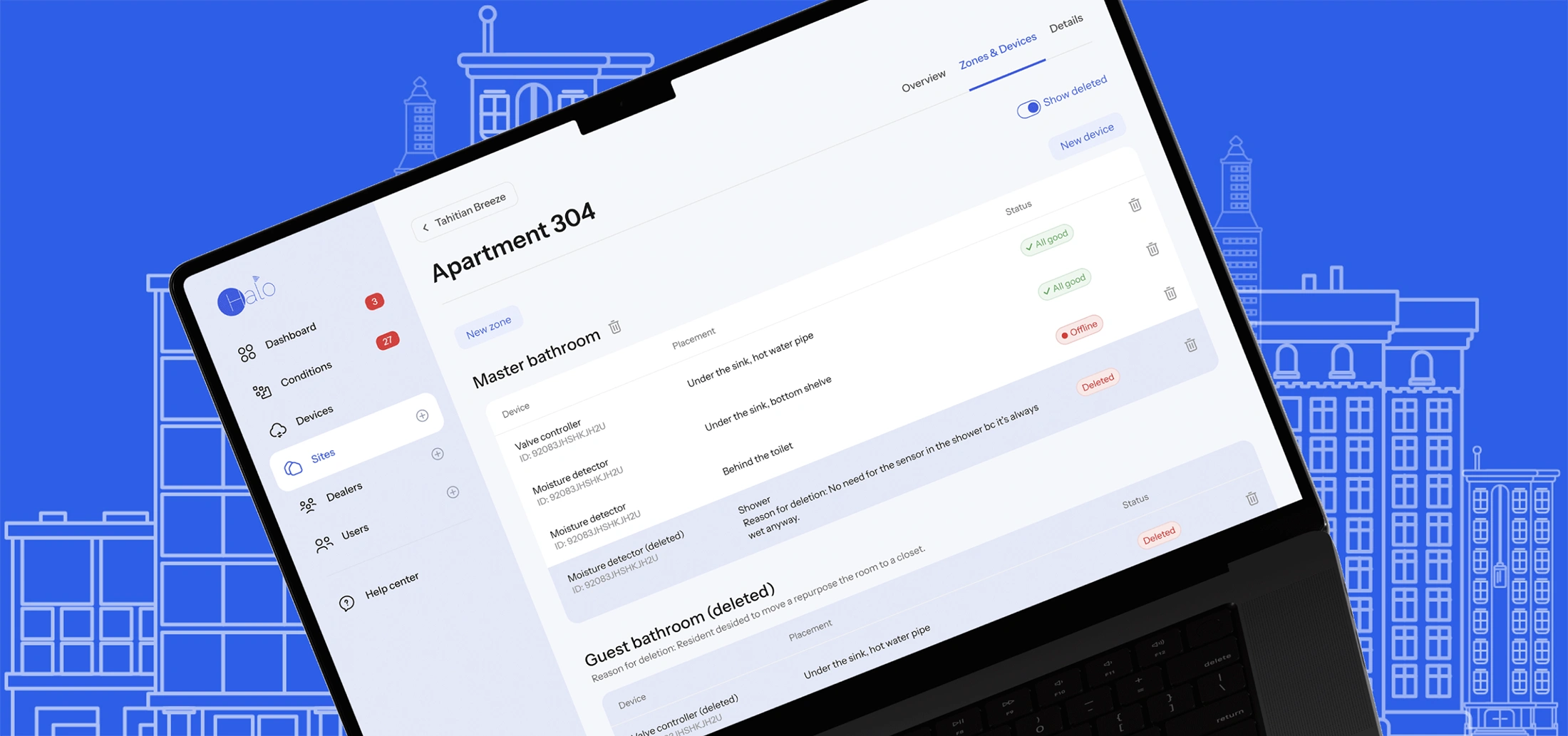Viewport: 1568px width, 736px height.
Task: Click the Help center question mark icon
Action: click(x=346, y=602)
